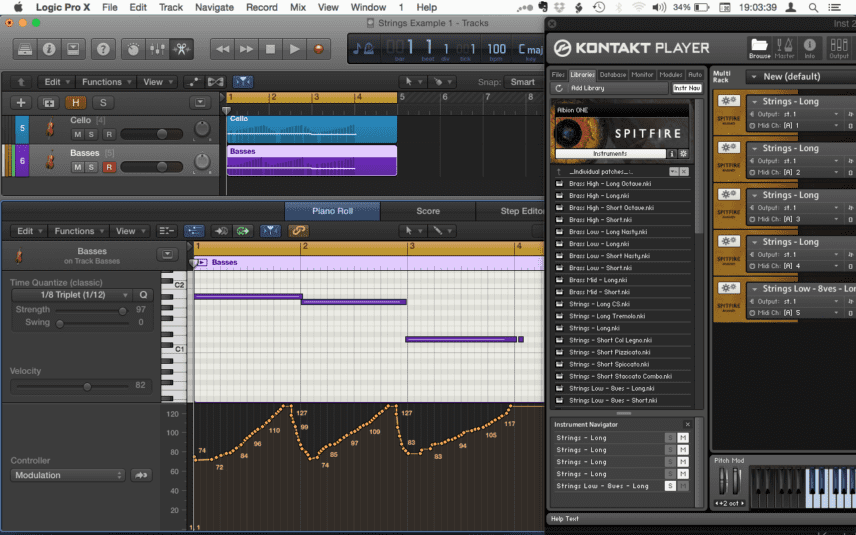Add a new track with the plus button

point(21,102)
